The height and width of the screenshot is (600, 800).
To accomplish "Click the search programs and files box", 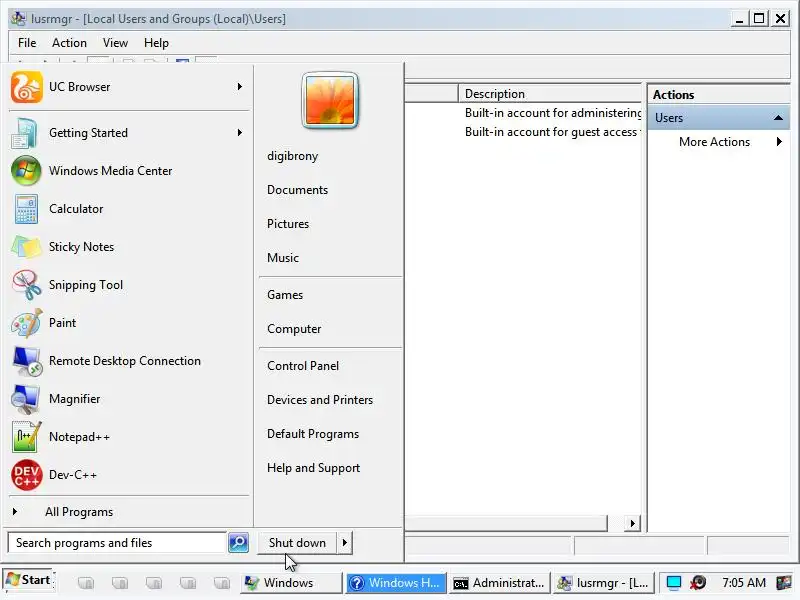I will pos(117,543).
